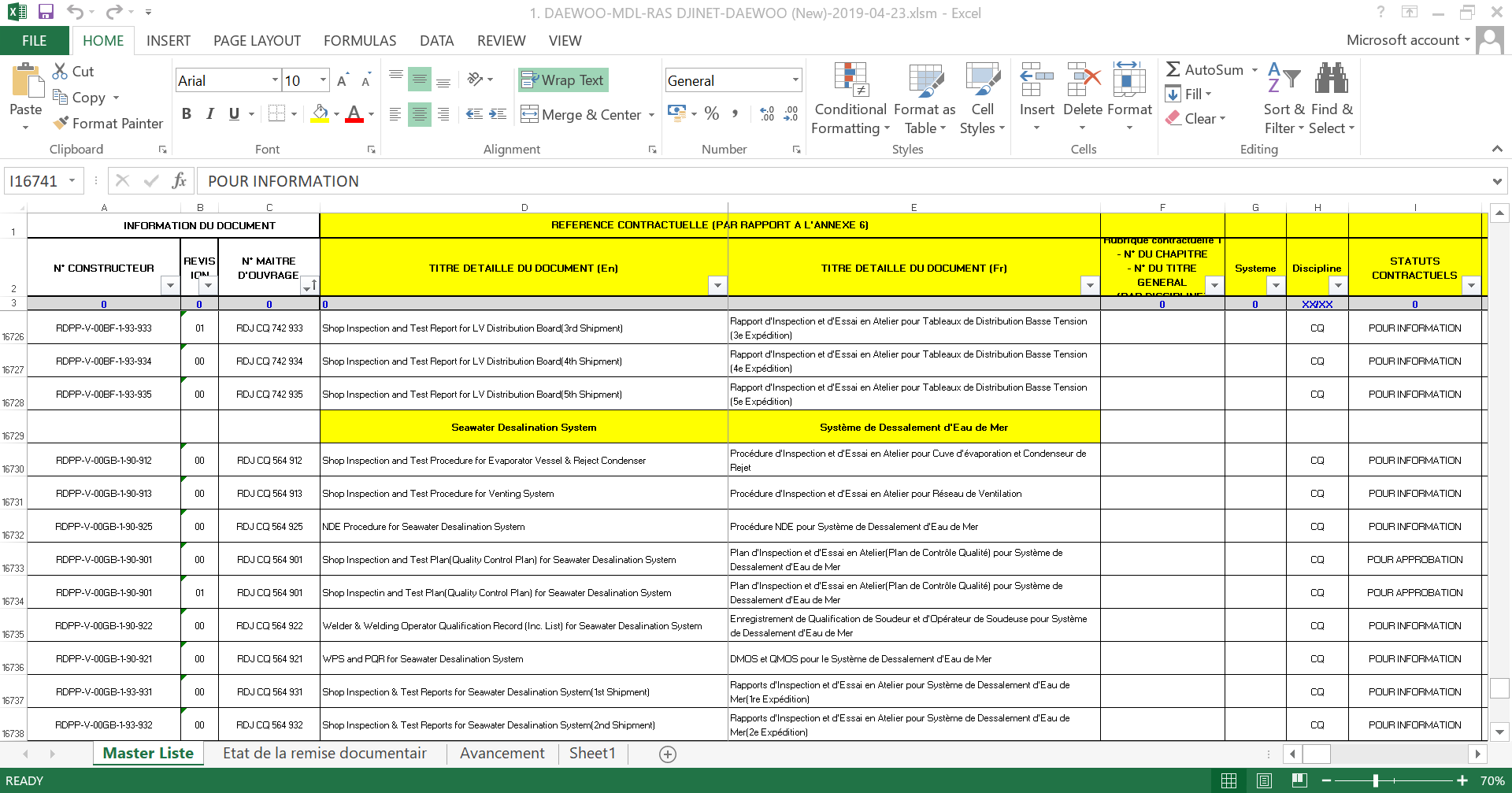This screenshot has height=793, width=1512.
Task: Redo the last undone action
Action: (114, 12)
